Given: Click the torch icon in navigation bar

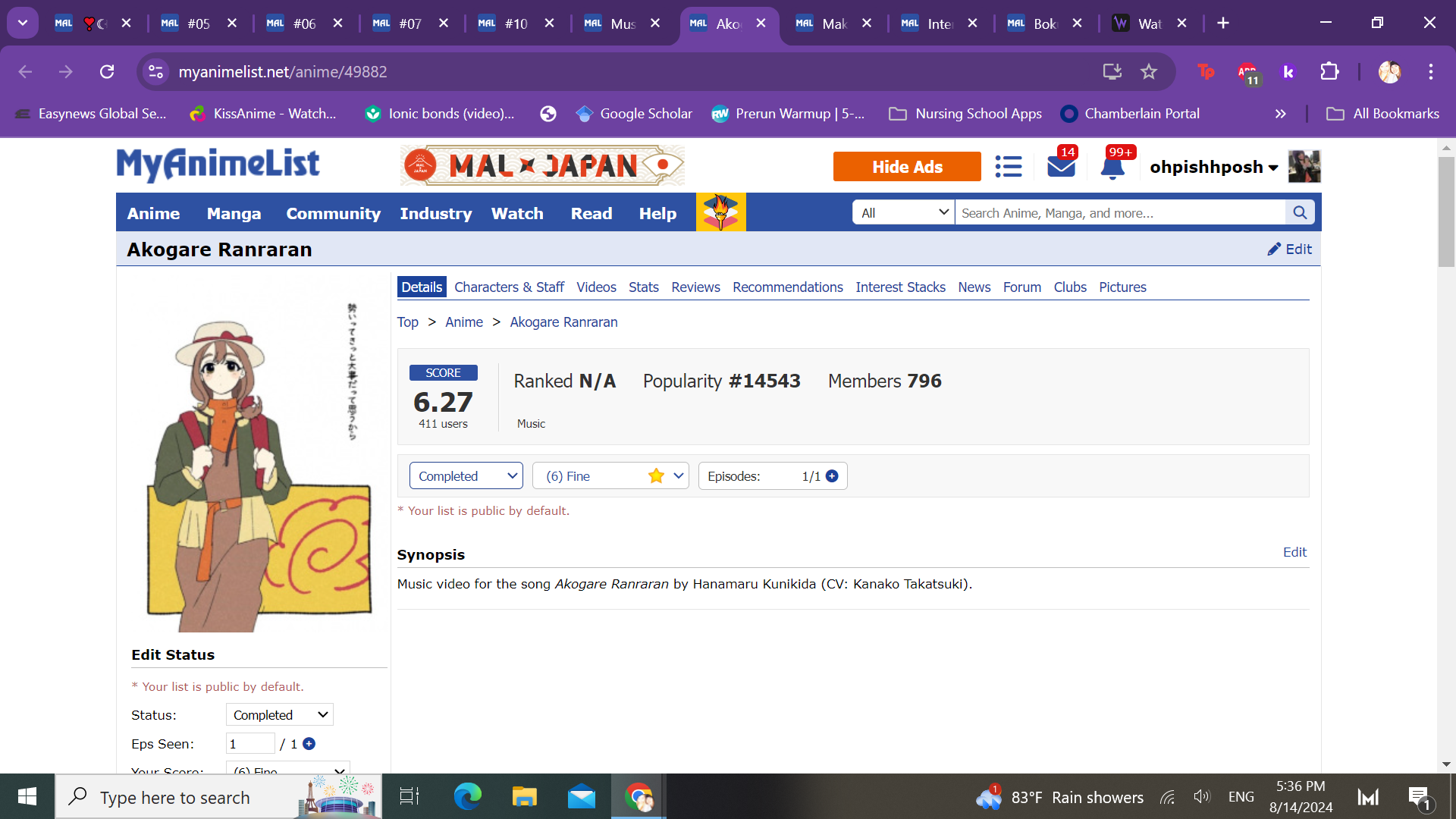Looking at the screenshot, I should pyautogui.click(x=720, y=212).
